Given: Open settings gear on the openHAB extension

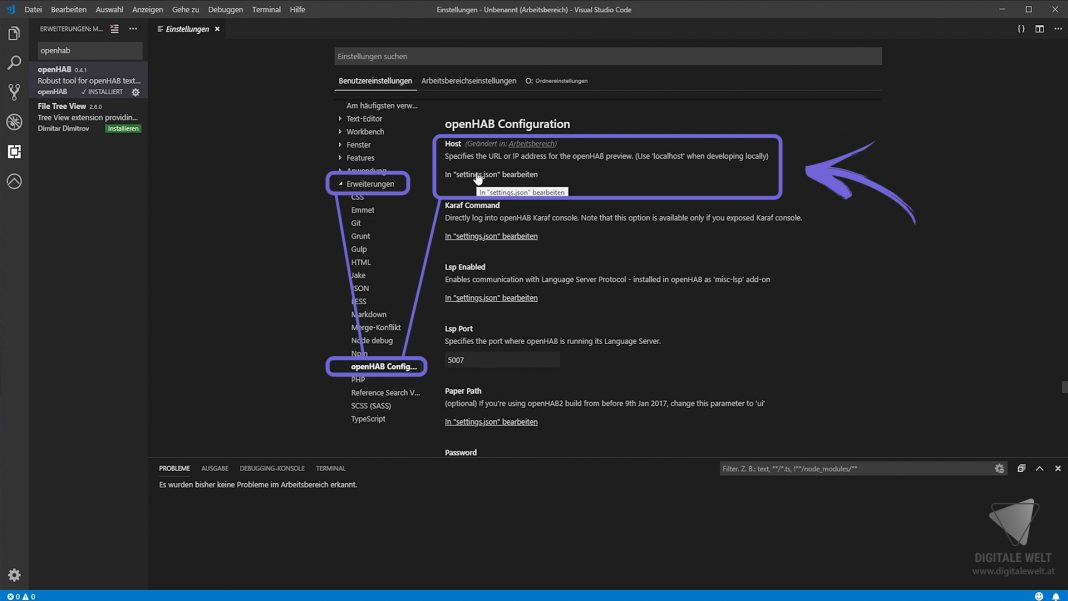Looking at the screenshot, I should (134, 90).
